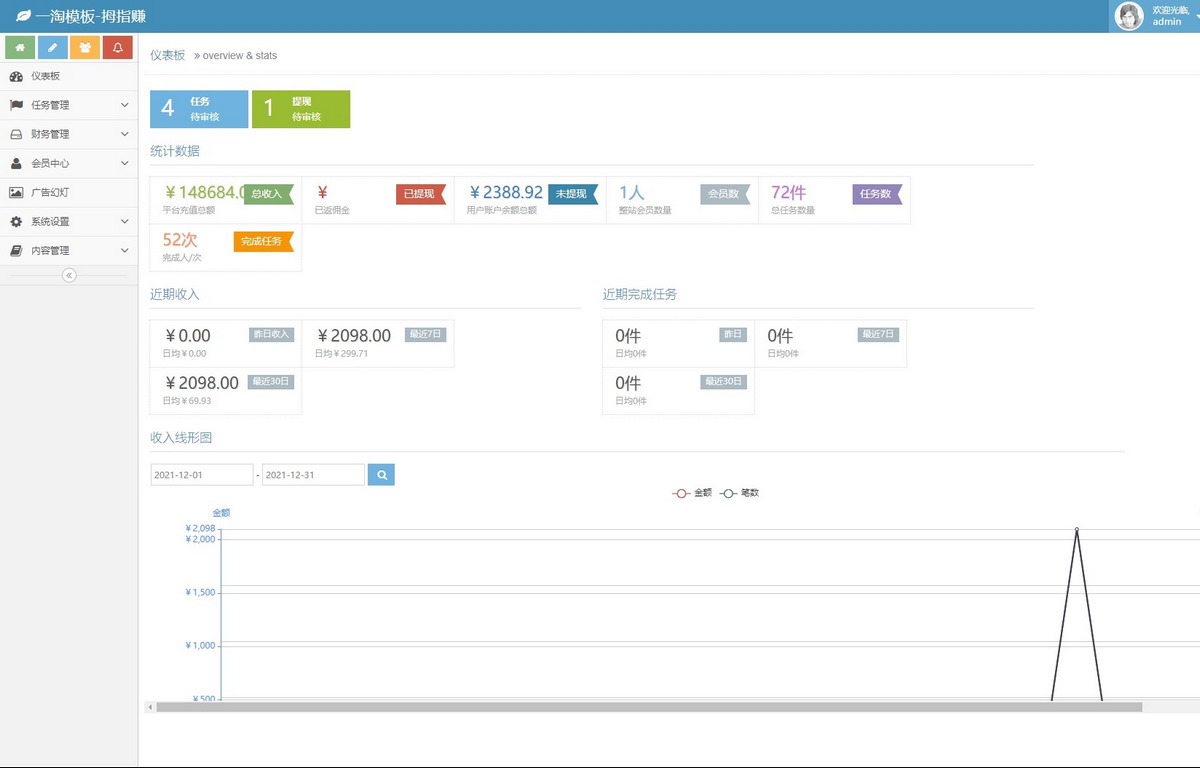Toggle the 金额 series in chart legend
This screenshot has height=768, width=1200.
point(692,493)
